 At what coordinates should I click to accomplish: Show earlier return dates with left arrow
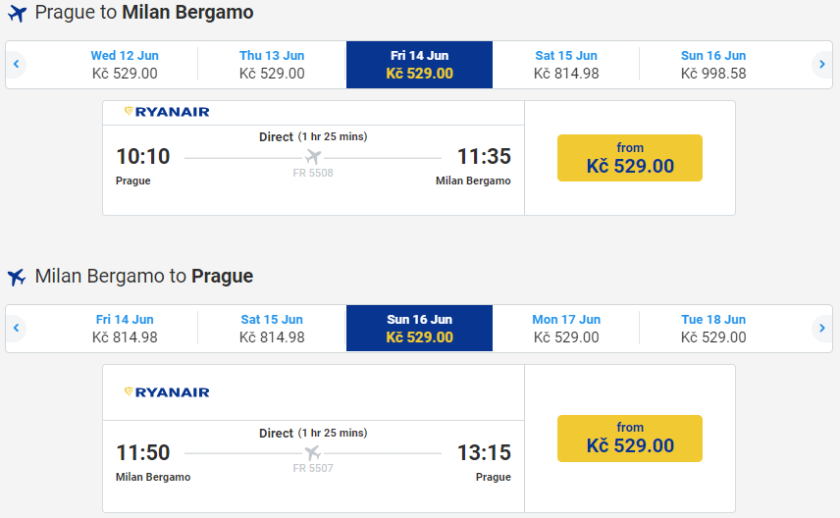point(16,328)
